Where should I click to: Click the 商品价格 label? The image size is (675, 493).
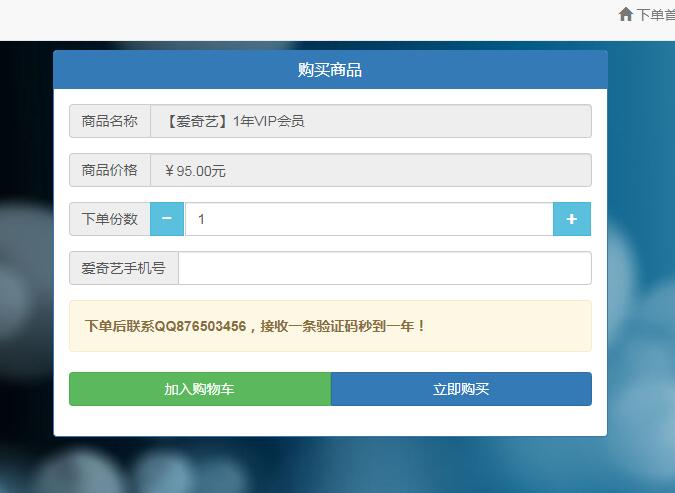click(x=110, y=170)
